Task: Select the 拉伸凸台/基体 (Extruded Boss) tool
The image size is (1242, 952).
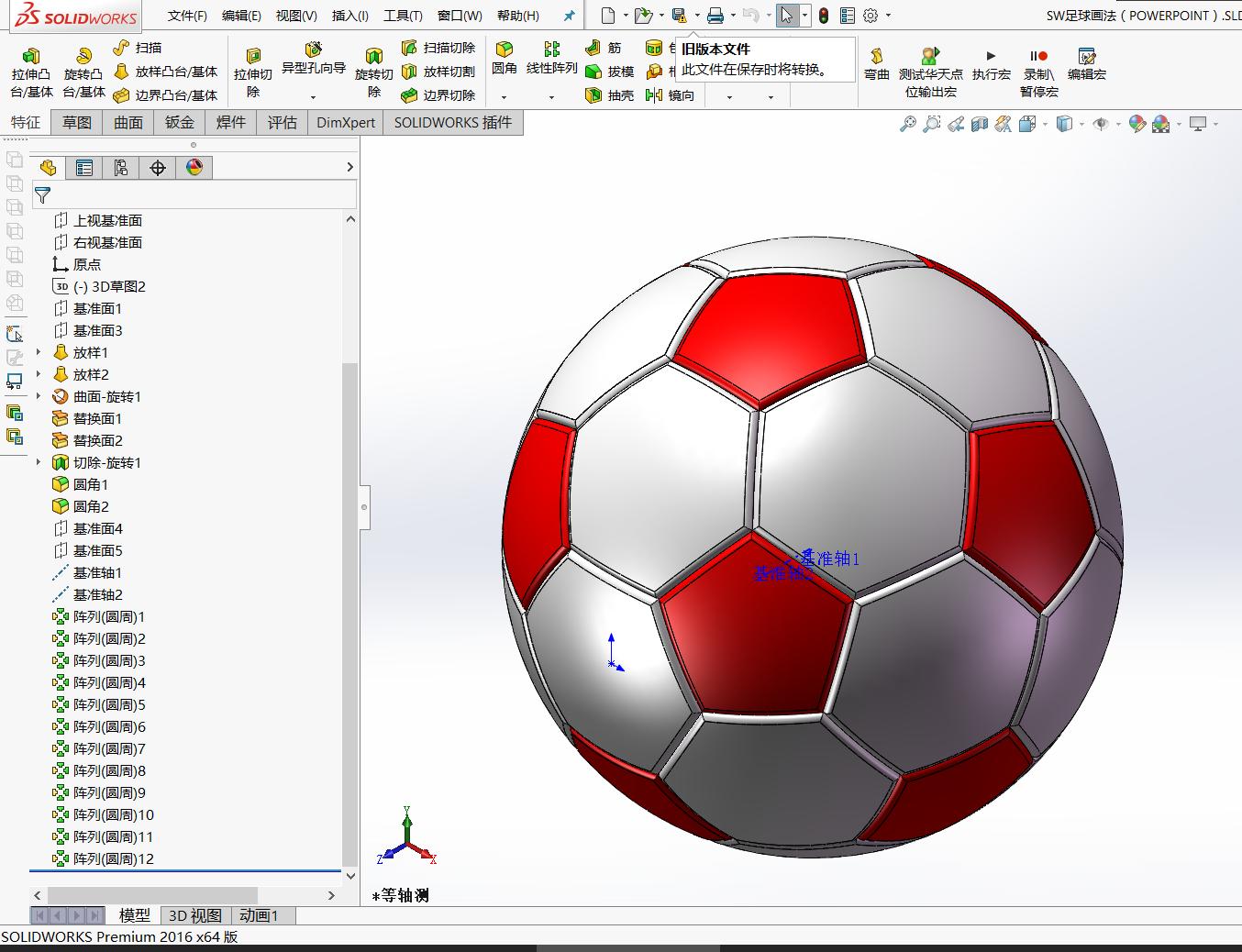Action: [x=29, y=71]
